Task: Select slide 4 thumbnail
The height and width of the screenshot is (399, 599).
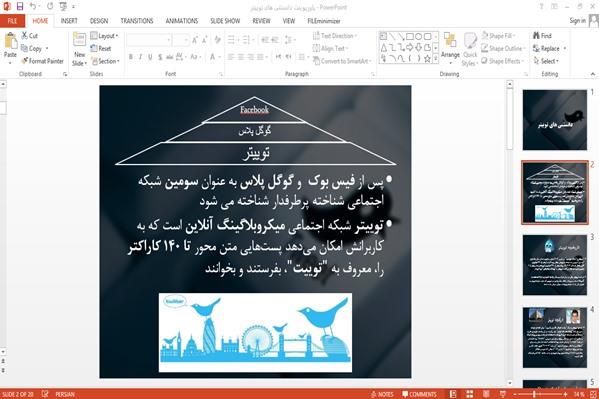Action: click(555, 337)
